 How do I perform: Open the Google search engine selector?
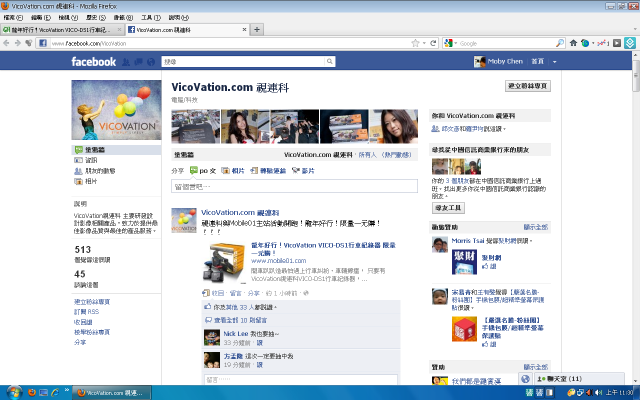[451, 43]
